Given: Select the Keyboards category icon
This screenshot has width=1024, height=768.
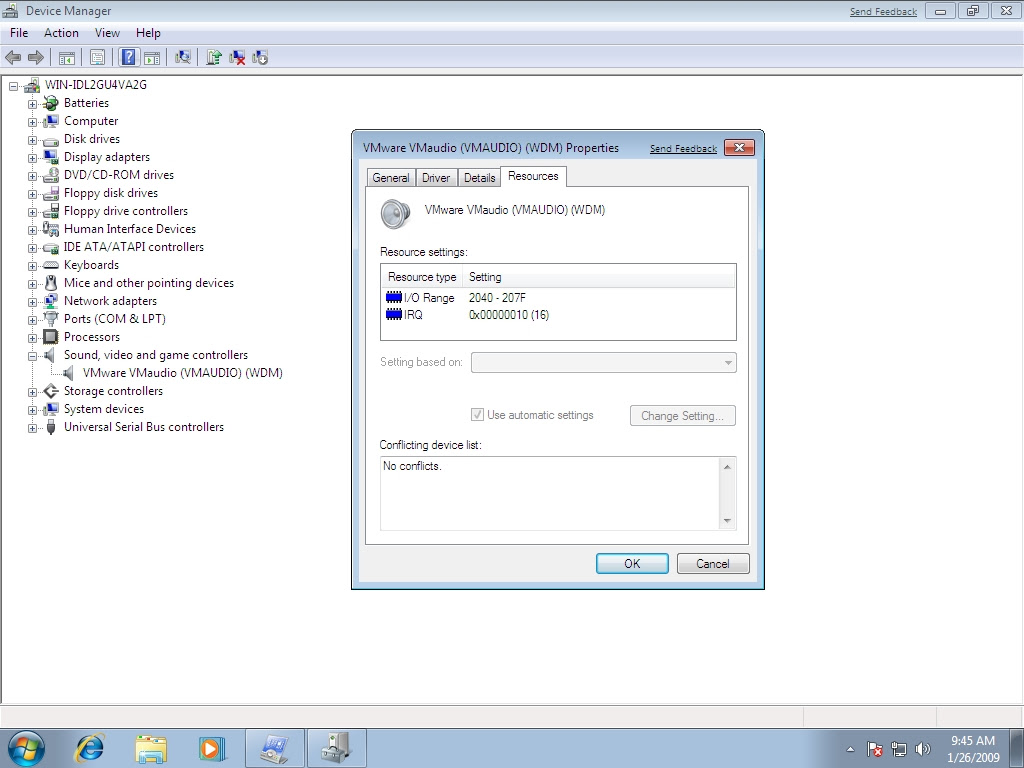Looking at the screenshot, I should (x=51, y=265).
